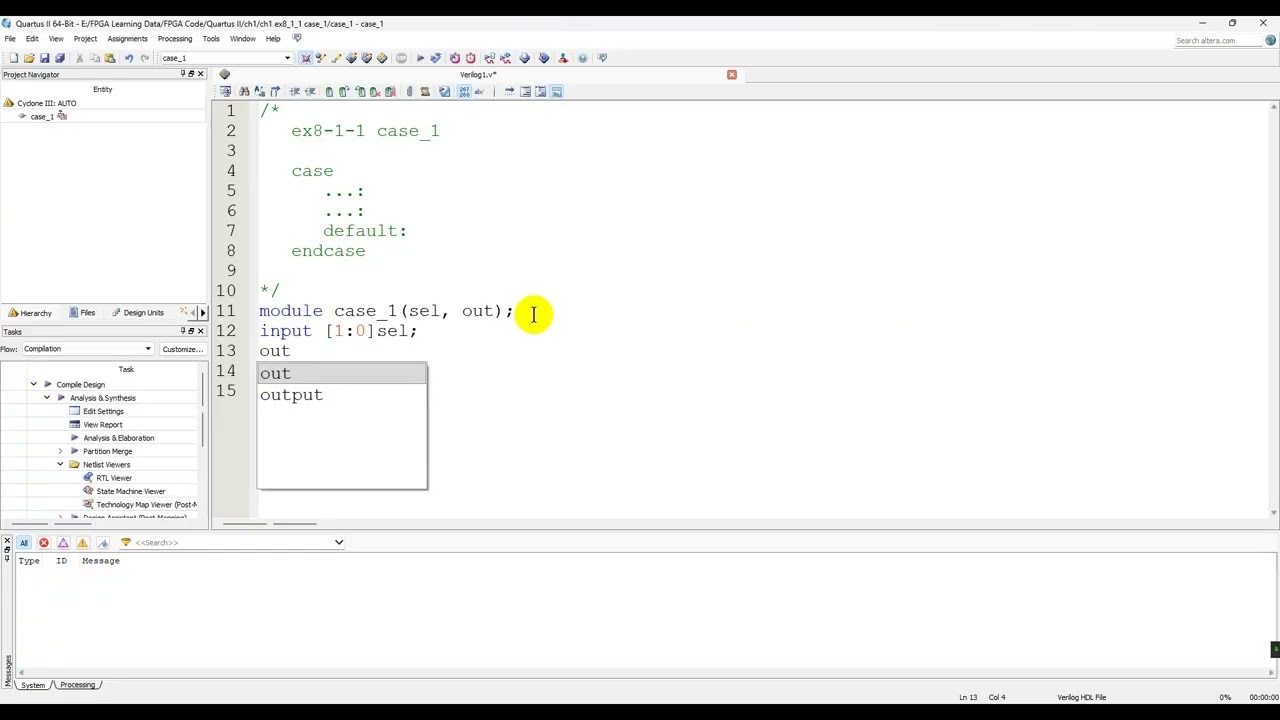The image size is (1280, 720).
Task: Switch to the Design Units tab
Action: [x=138, y=313]
